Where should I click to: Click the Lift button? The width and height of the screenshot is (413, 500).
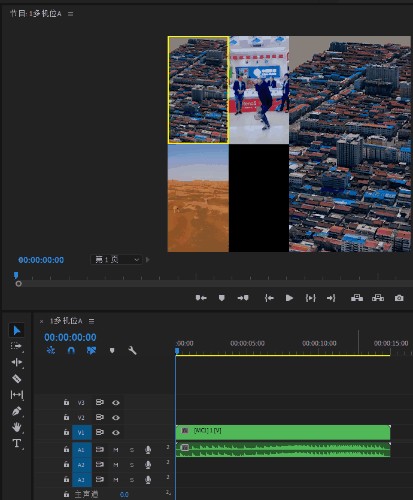(357, 298)
